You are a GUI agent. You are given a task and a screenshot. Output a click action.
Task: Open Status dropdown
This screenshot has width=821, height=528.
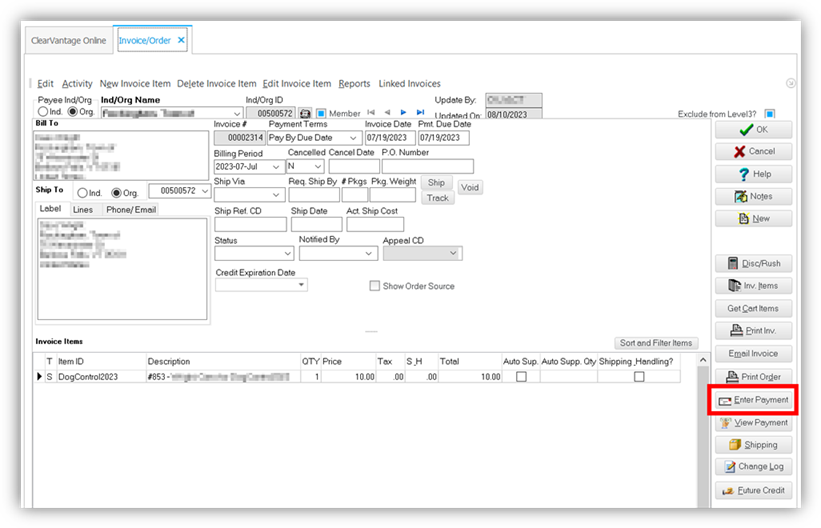(x=287, y=254)
